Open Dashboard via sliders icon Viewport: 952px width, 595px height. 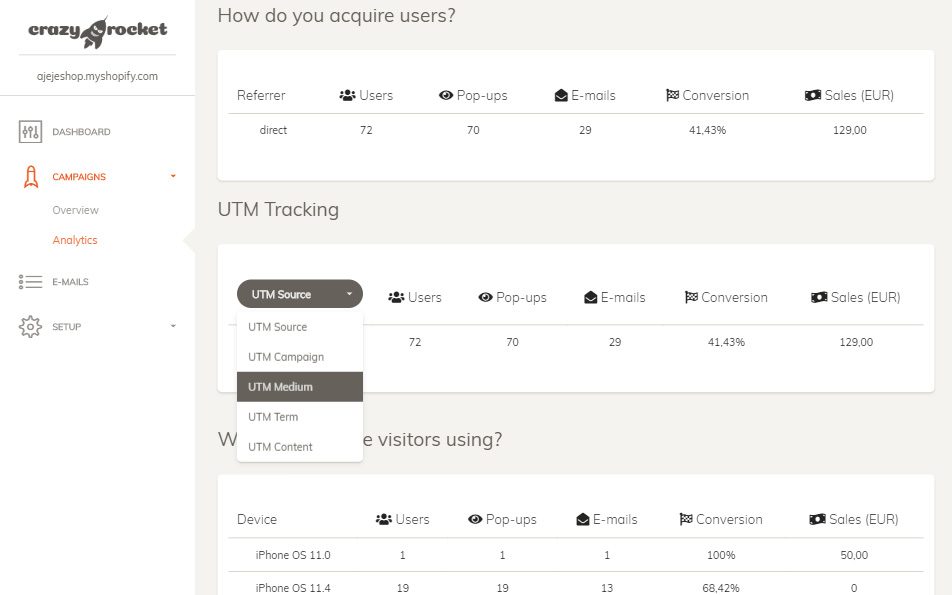30,132
